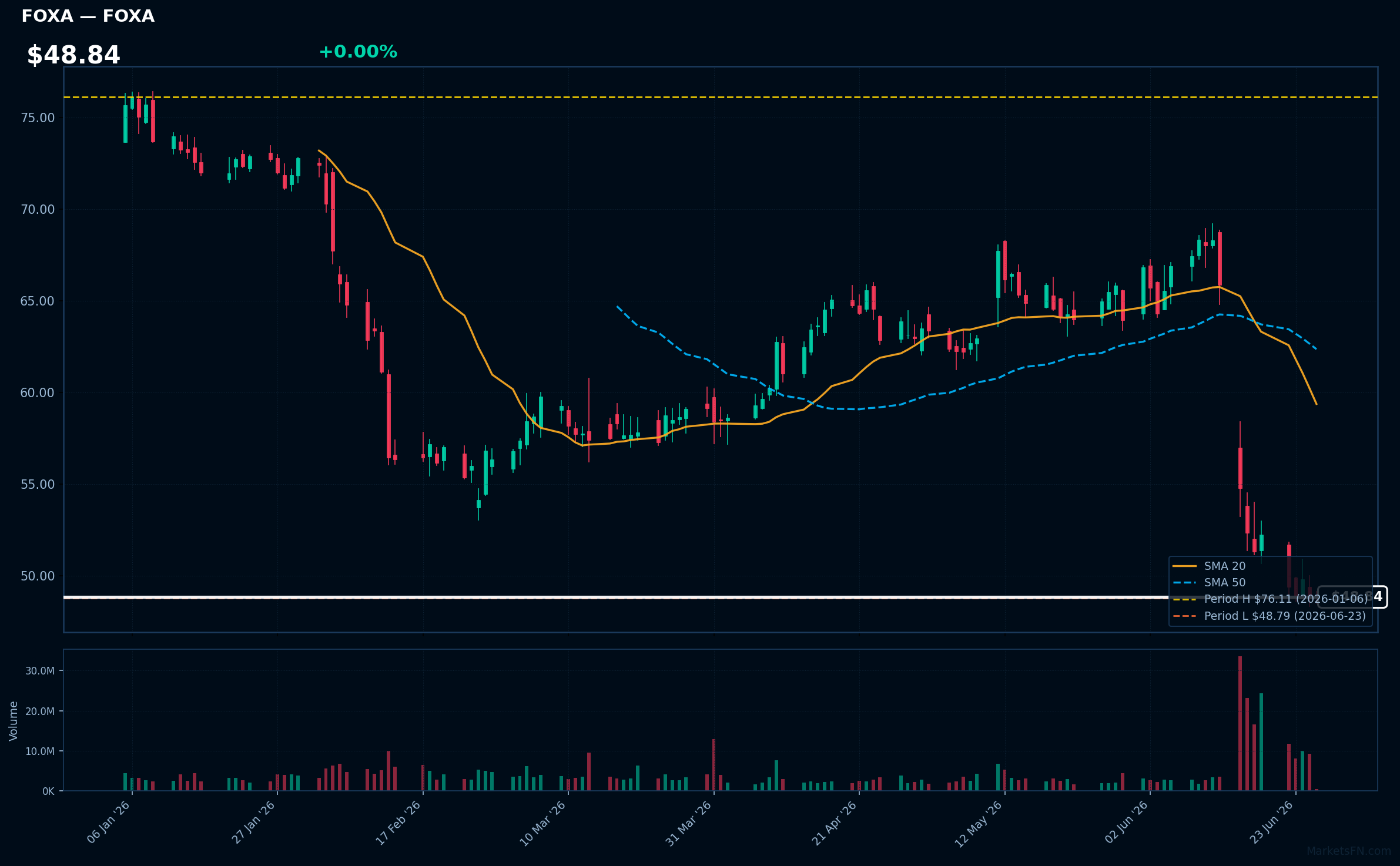Viewport: 1400px width, 866px height.
Task: Click the yellow dashed Period High line
Action: pyautogui.click(x=721, y=97)
